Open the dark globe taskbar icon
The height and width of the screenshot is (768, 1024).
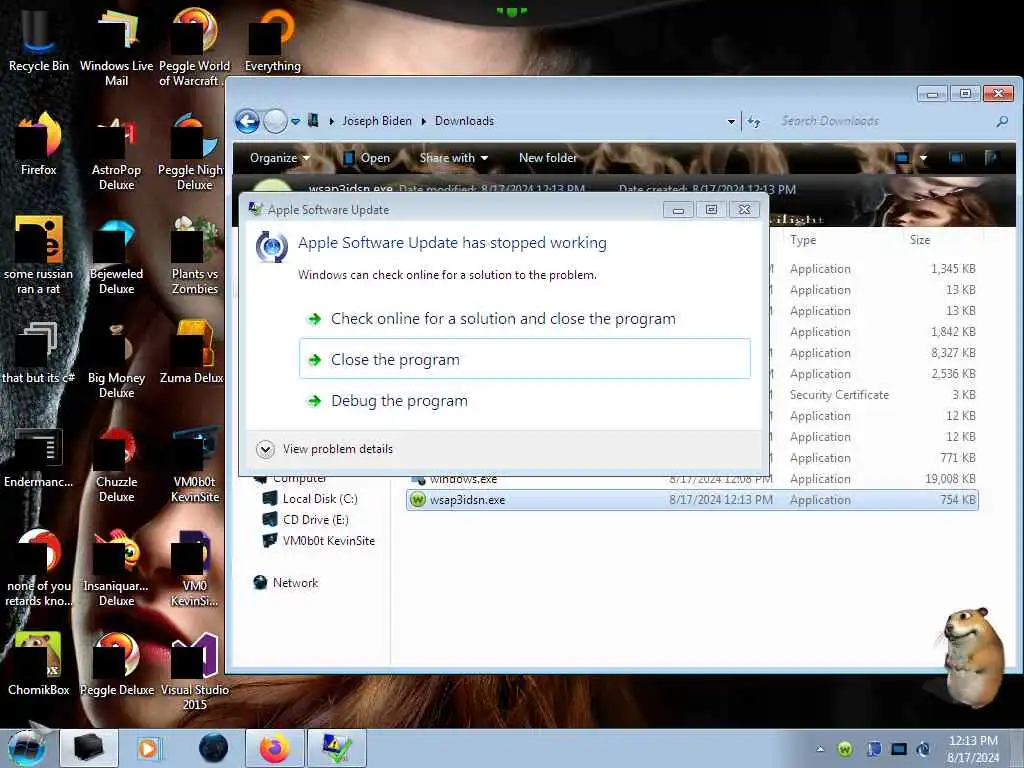pyautogui.click(x=213, y=748)
